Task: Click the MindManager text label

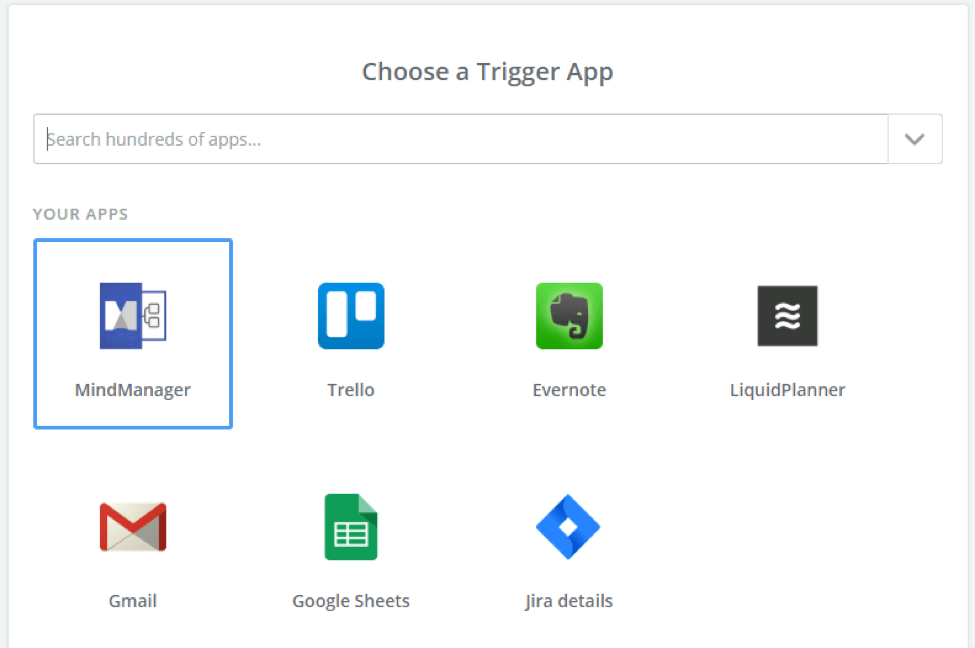Action: tap(133, 390)
